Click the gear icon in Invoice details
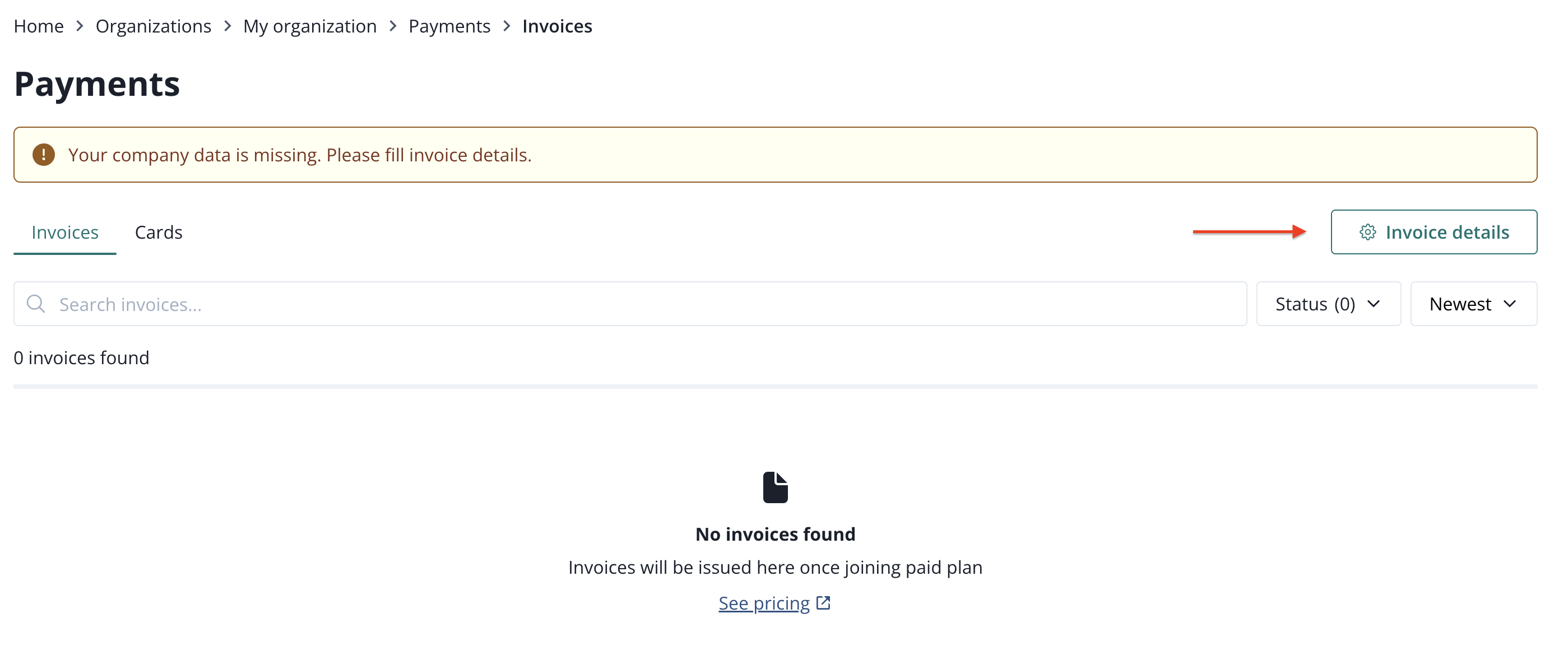This screenshot has height=669, width=1568. pos(1367,232)
